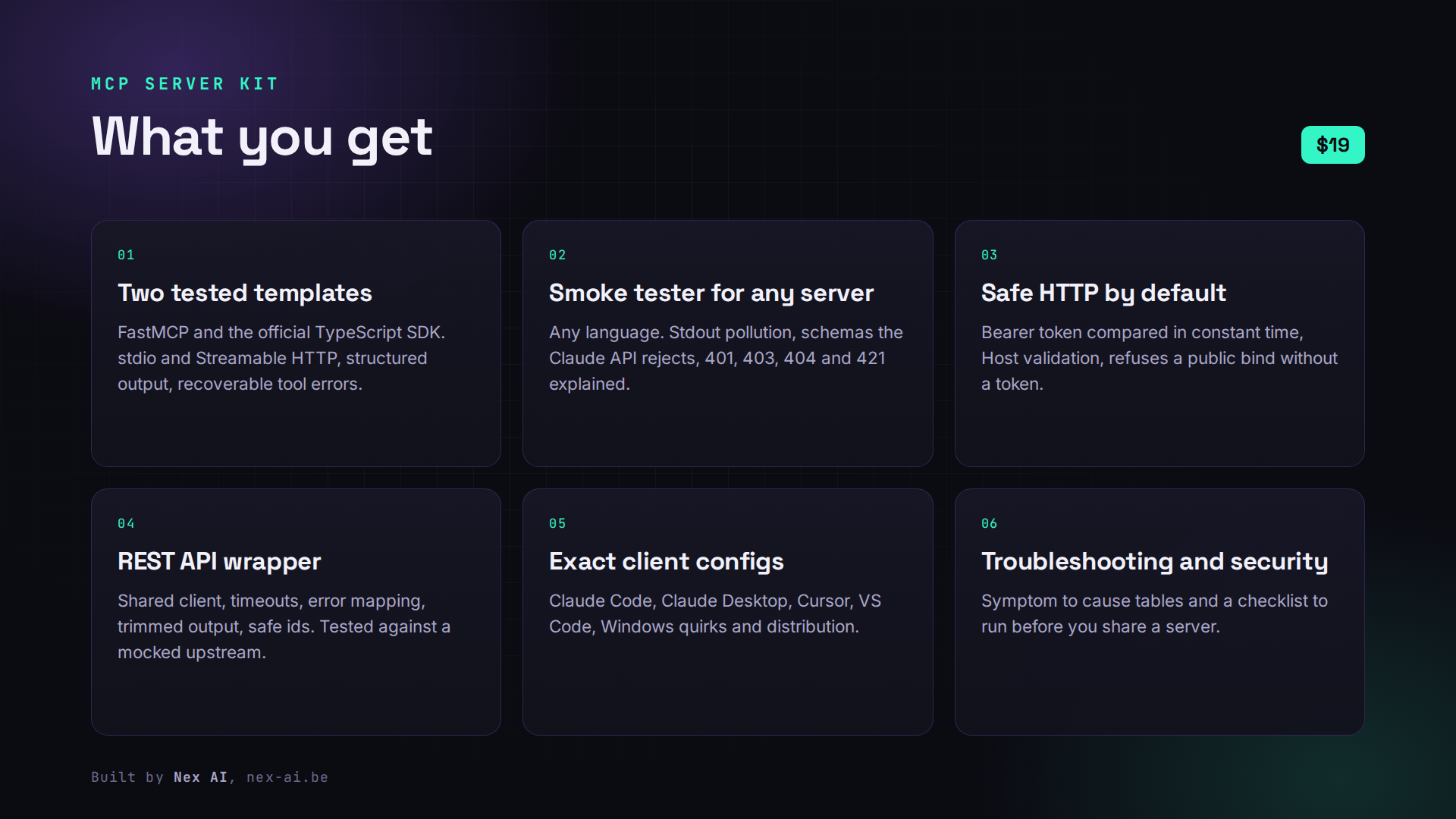
Task: Click the 'Claude Code, Claude Desktop, Cursor' description
Action: coord(715,613)
